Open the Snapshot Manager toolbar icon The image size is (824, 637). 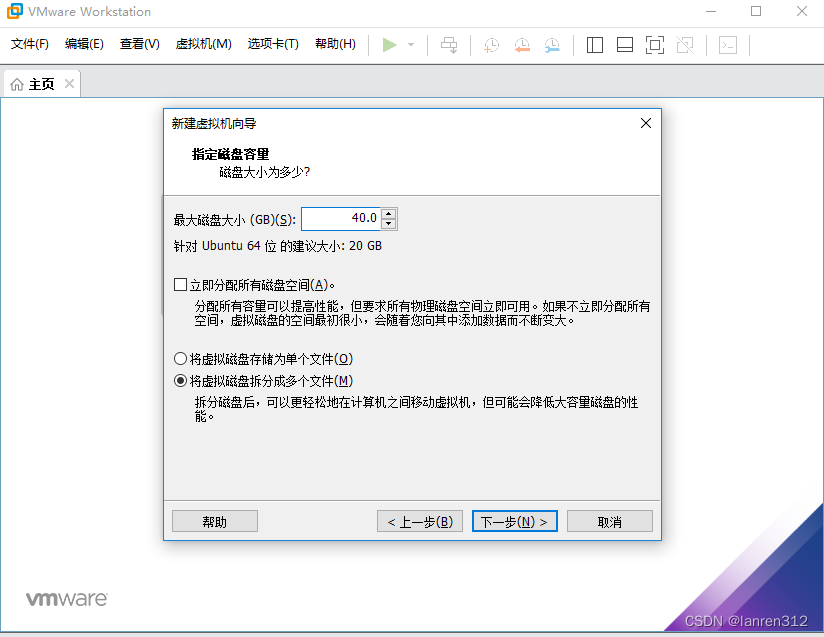pyautogui.click(x=552, y=45)
